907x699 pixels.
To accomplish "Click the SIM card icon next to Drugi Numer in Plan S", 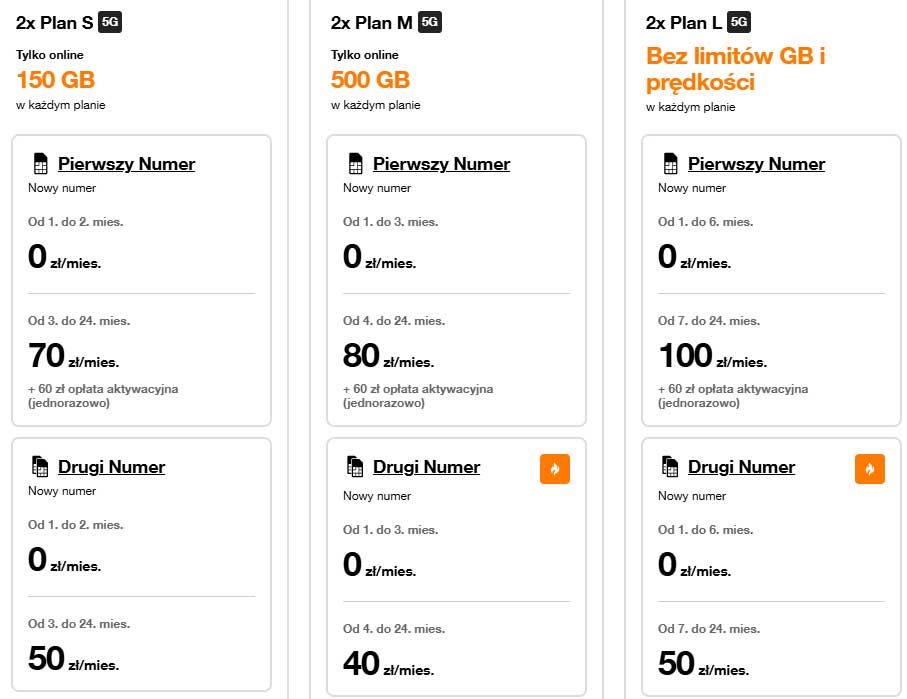I will (40, 465).
